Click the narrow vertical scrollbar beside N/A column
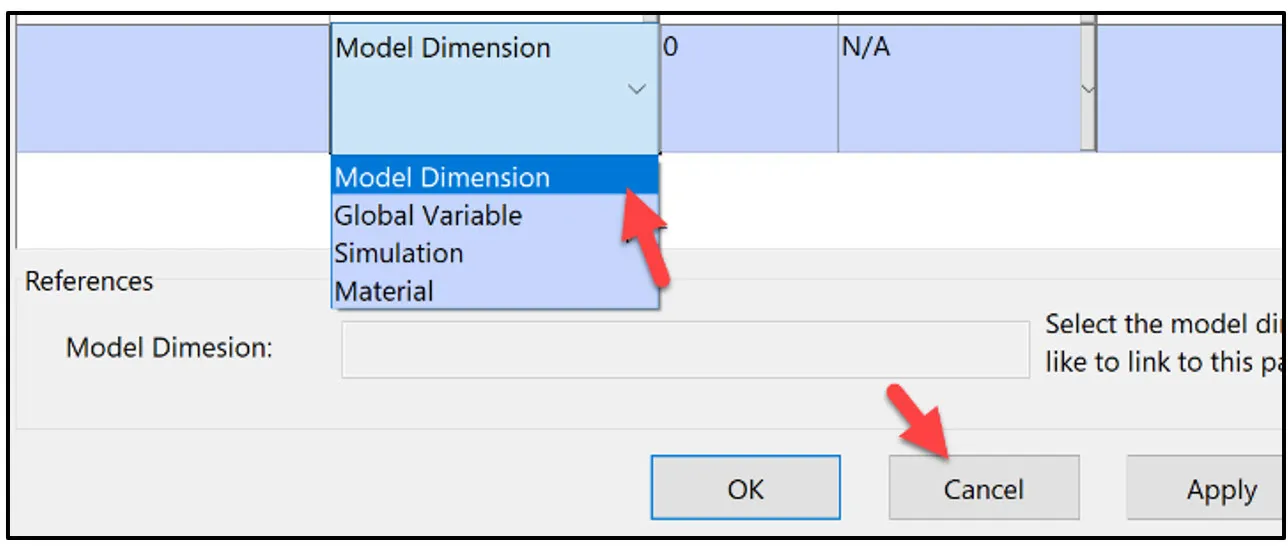 pos(1088,88)
